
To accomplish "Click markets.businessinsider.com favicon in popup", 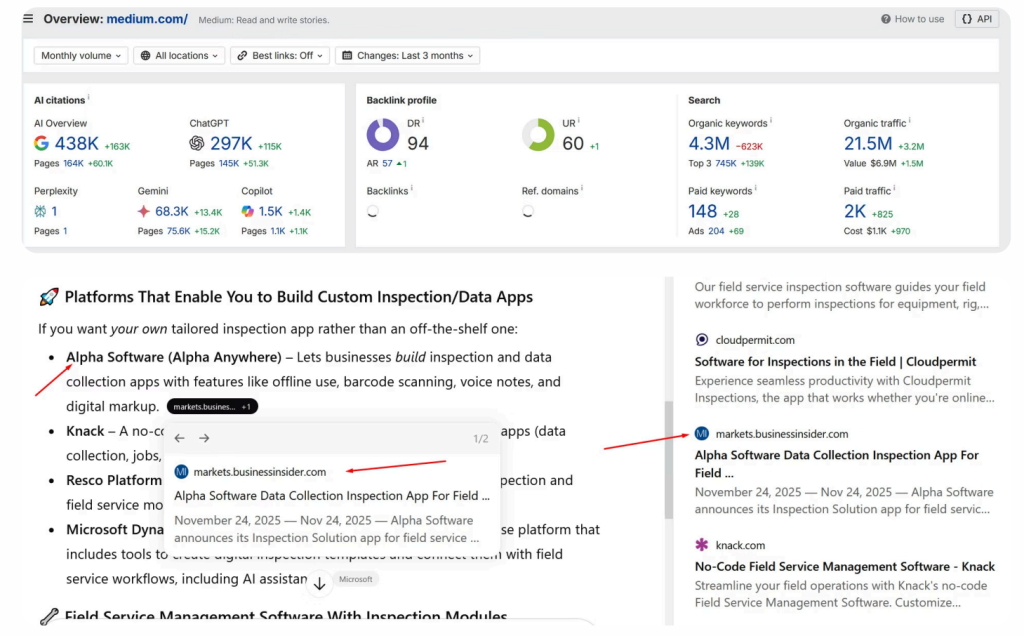I will click(x=181, y=471).
